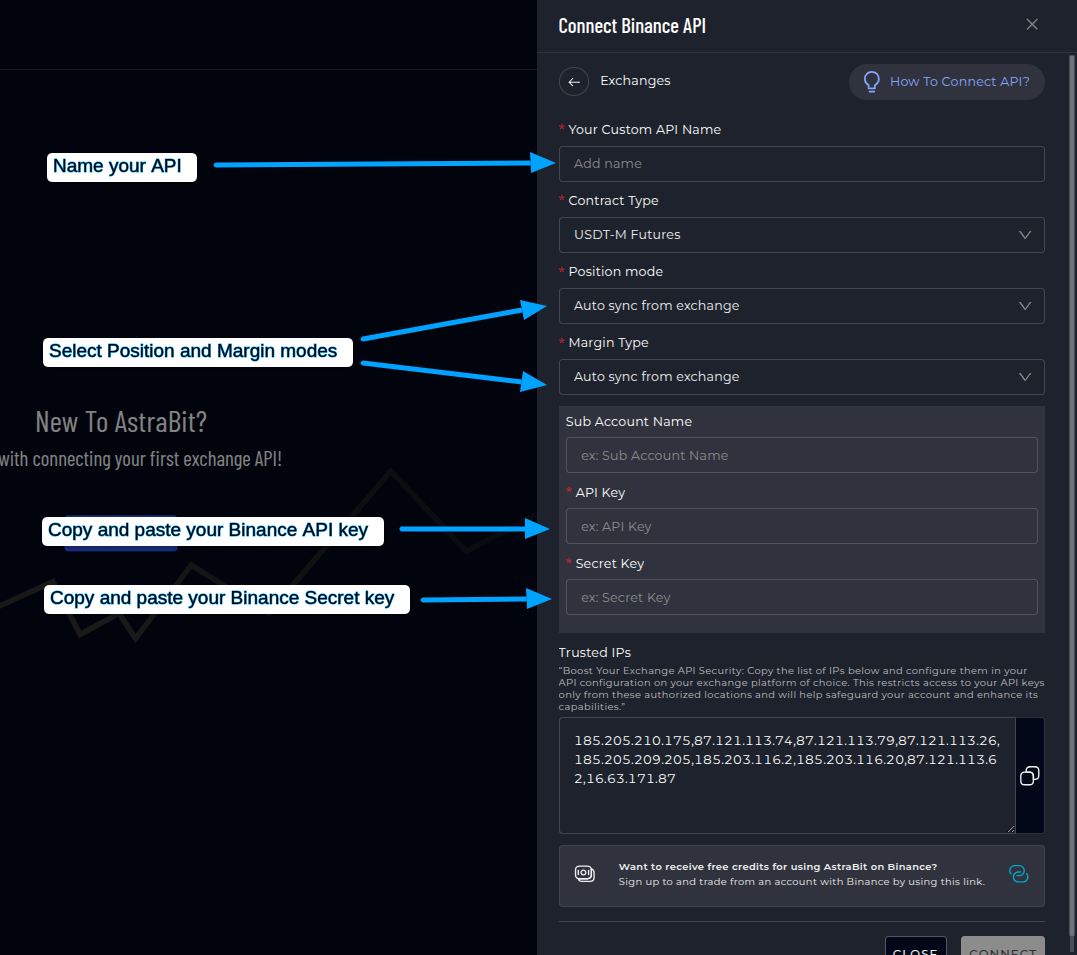Click the Contract Type chevron arrow
This screenshot has width=1077, height=955.
(1025, 235)
